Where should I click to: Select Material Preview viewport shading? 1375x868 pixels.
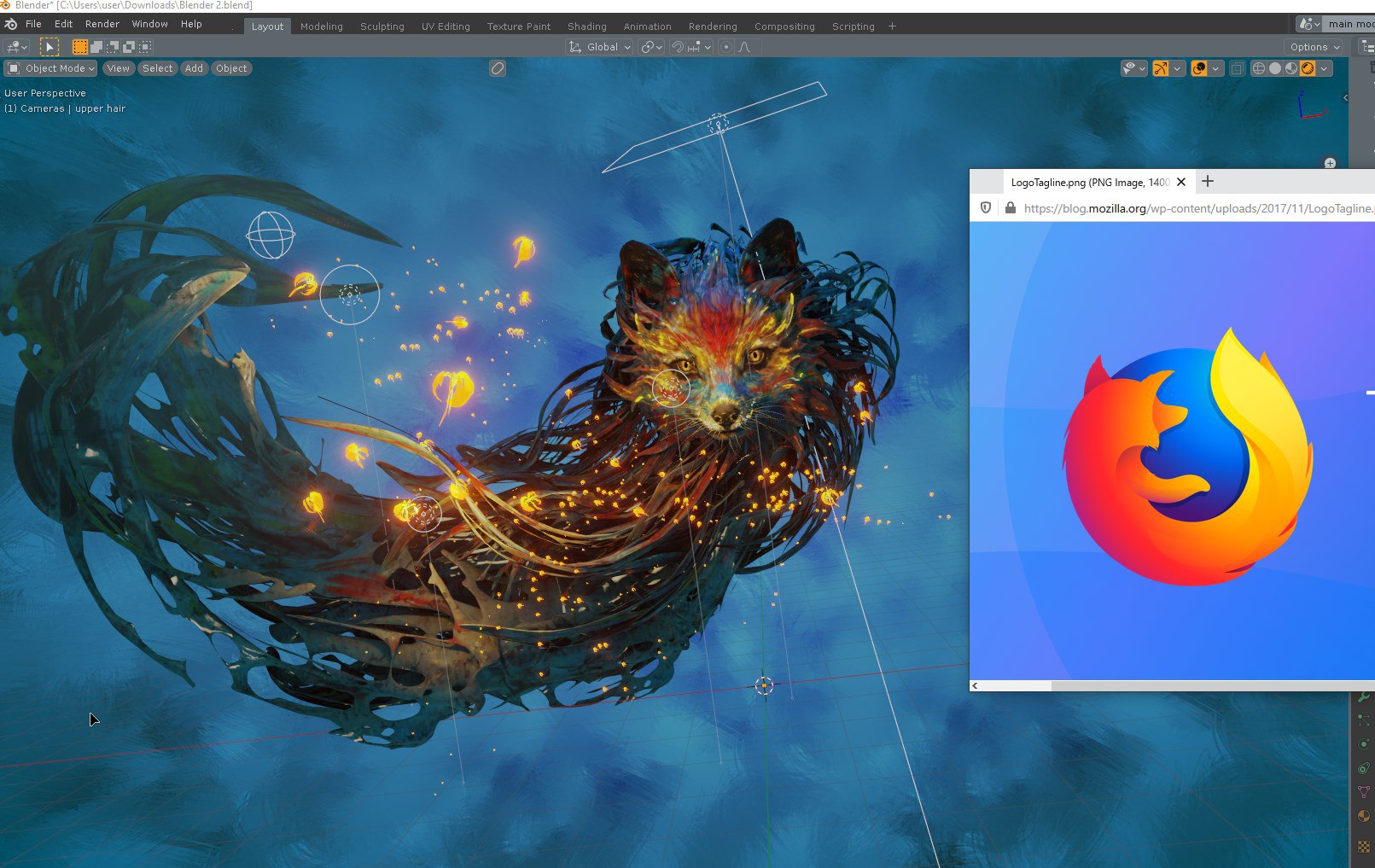(x=1291, y=68)
